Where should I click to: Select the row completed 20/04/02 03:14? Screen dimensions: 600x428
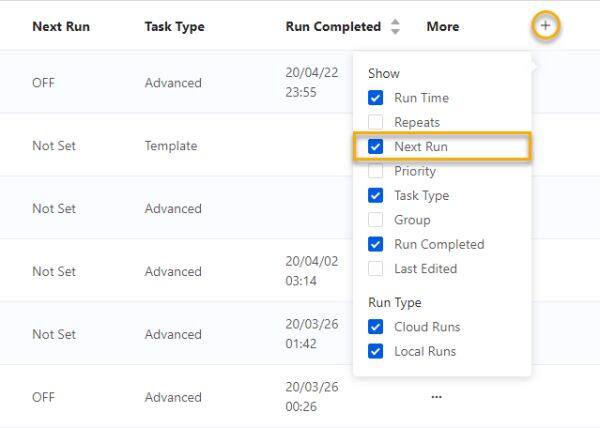[176, 271]
